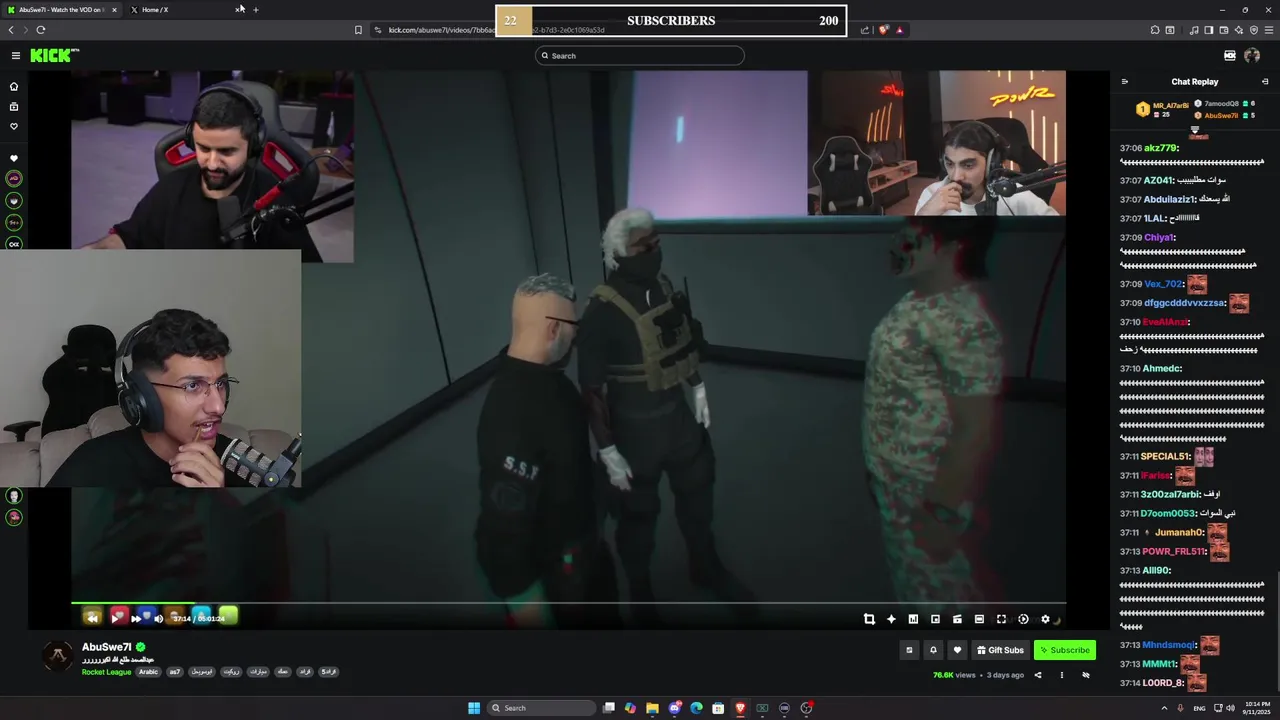Screen dimensions: 1280x720
Task: Click chat username Ahmedc
Action: [x=1162, y=369]
